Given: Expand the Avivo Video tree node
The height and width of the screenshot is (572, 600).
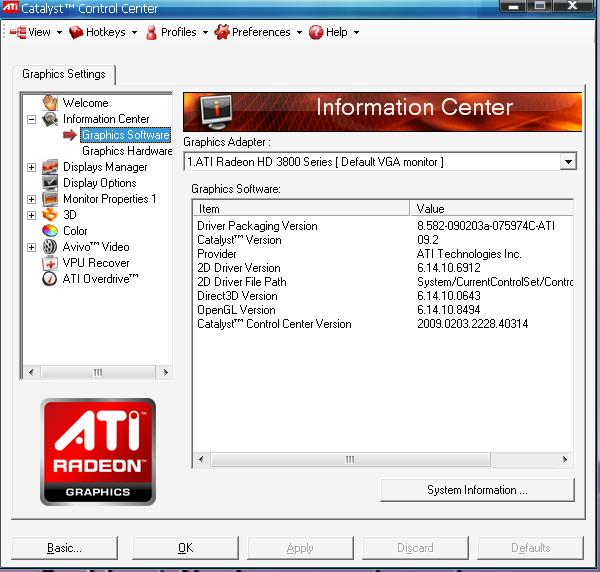Looking at the screenshot, I should click(32, 247).
